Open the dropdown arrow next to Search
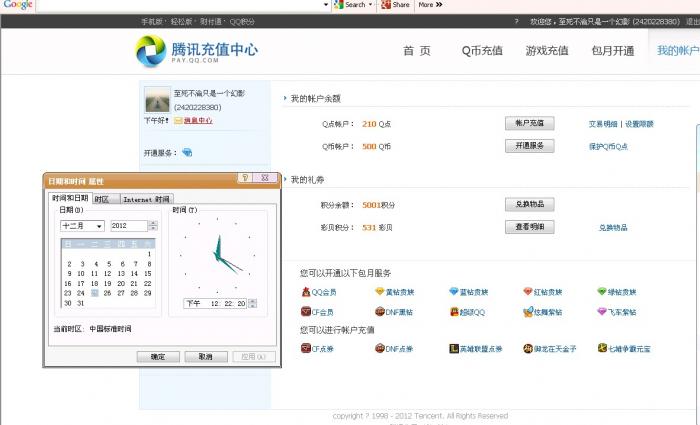 click(370, 4)
